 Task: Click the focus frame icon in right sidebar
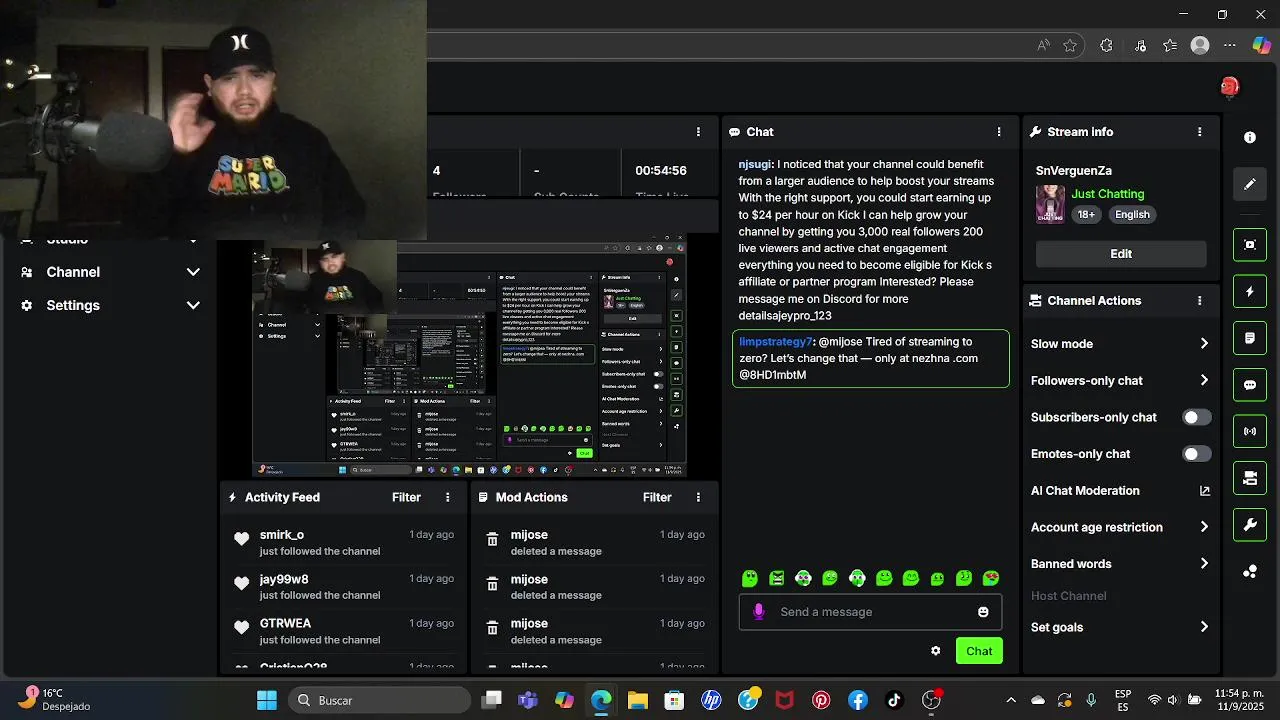click(1250, 245)
